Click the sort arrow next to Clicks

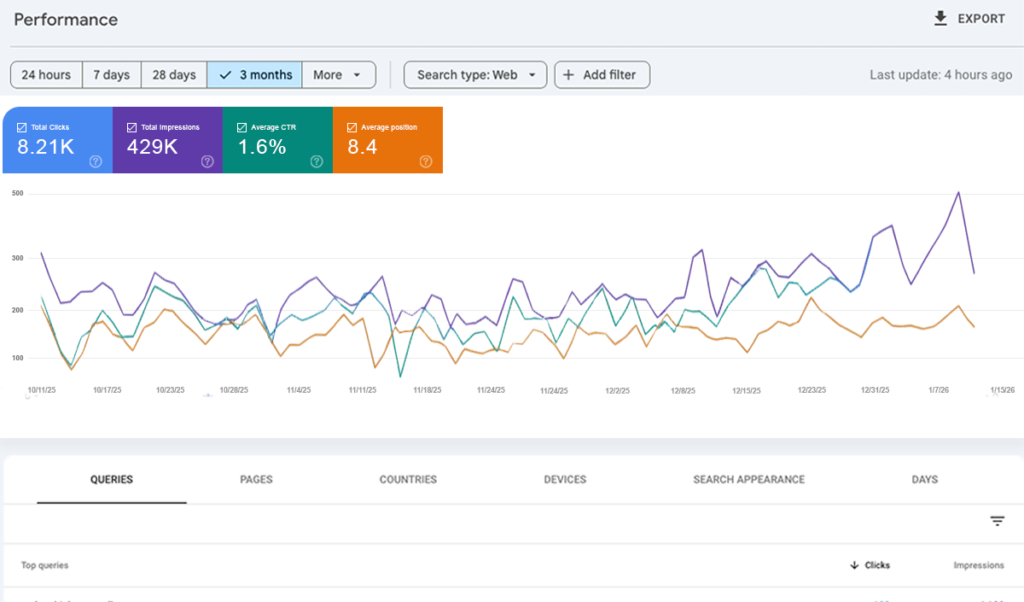tap(854, 565)
